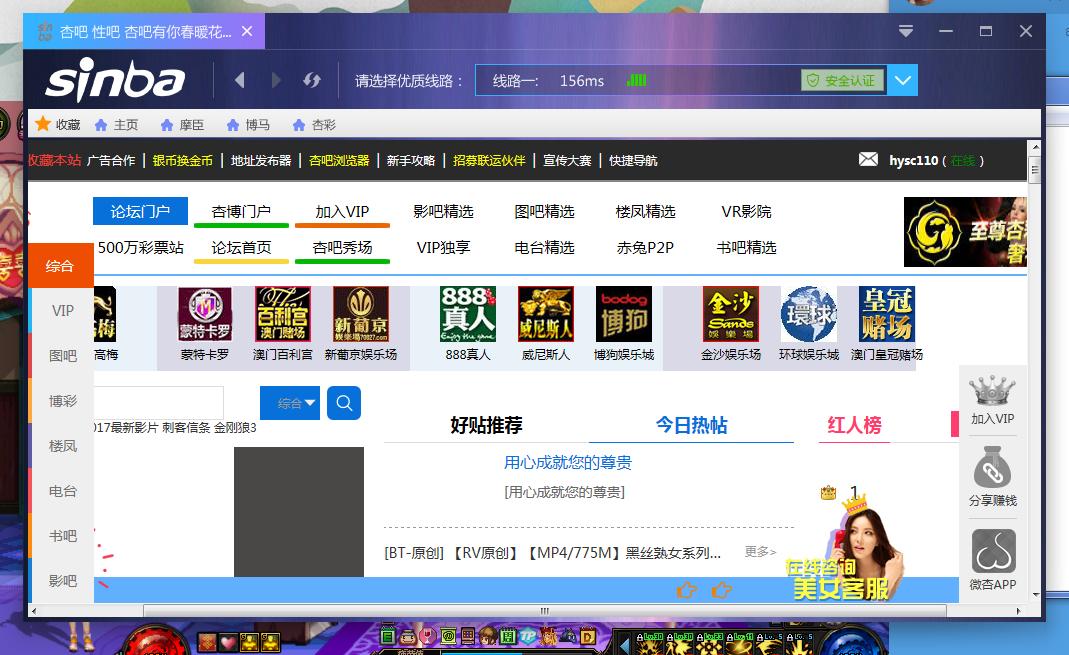Click the horizontal scrollbar at page bottom
Viewport: 1069px width, 655px height.
[x=545, y=609]
